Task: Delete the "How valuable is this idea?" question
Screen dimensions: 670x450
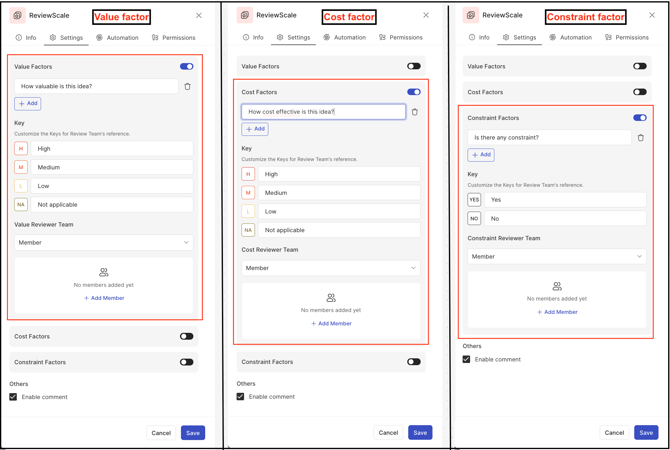Action: tap(187, 87)
